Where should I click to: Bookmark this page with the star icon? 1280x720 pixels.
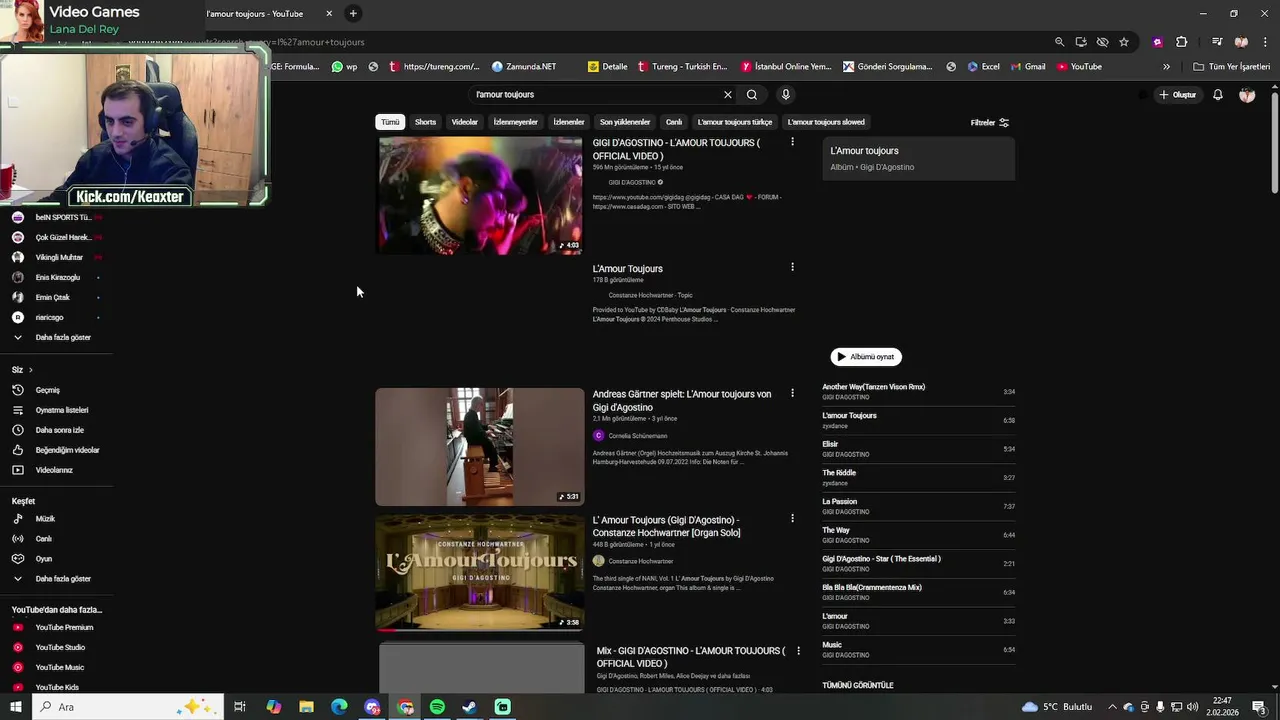point(1124,42)
